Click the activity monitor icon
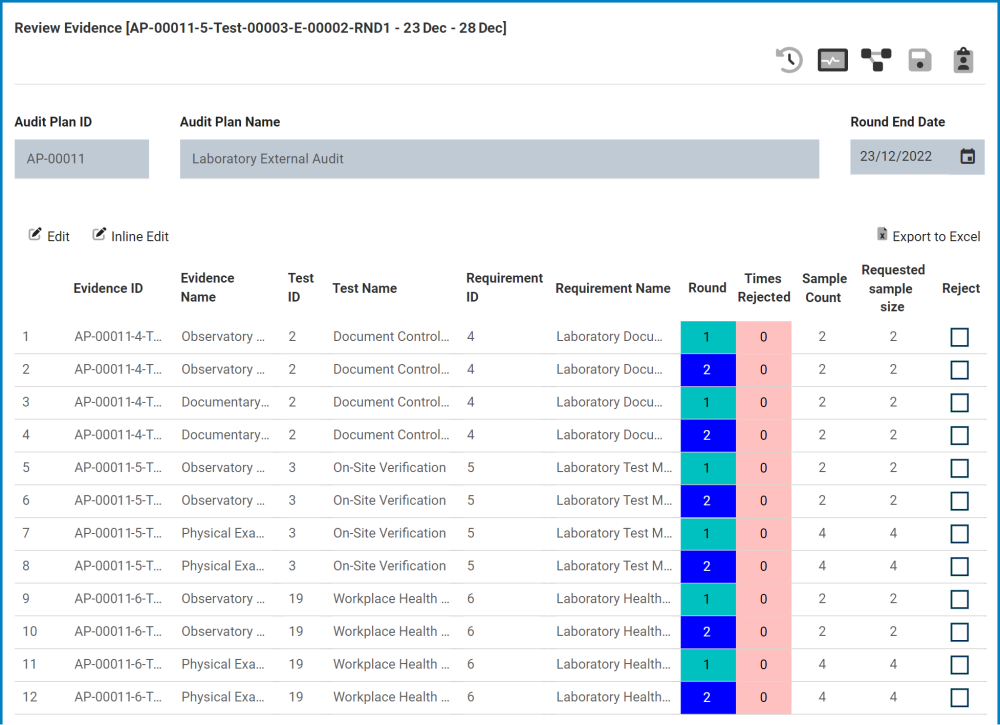The image size is (1000, 725). pos(832,60)
